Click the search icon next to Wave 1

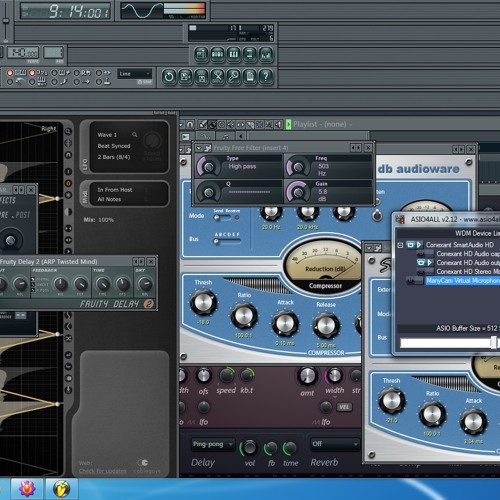(135, 135)
